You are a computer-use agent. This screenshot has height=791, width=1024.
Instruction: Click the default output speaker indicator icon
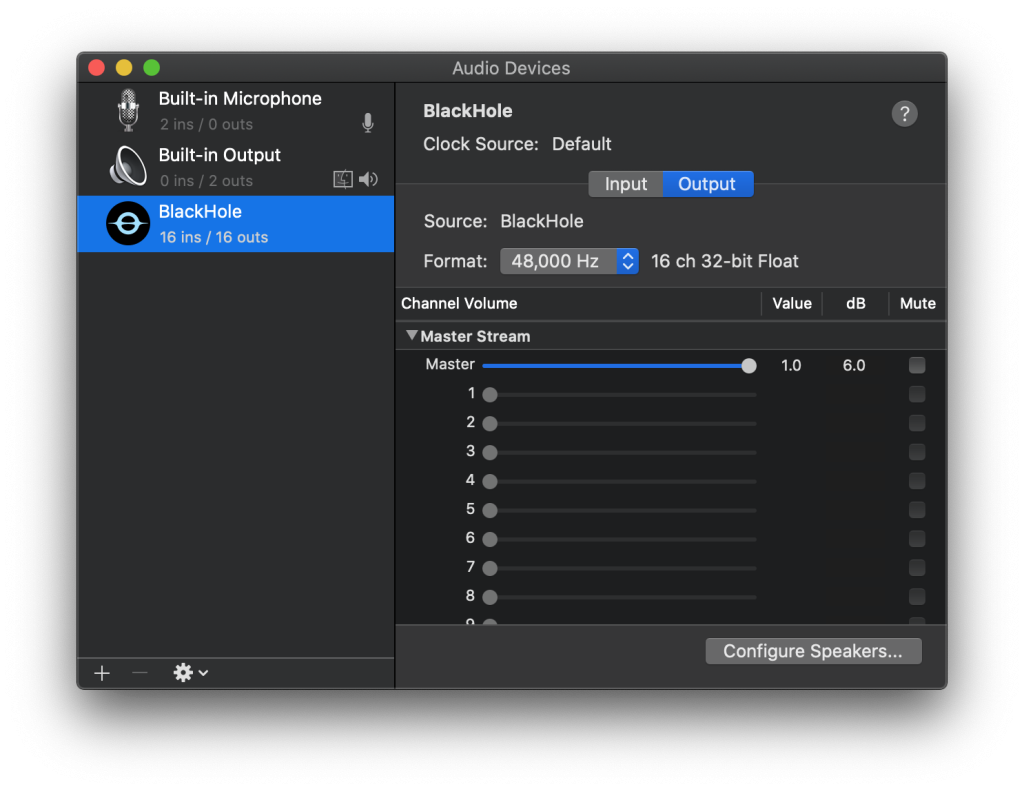pyautogui.click(x=369, y=180)
